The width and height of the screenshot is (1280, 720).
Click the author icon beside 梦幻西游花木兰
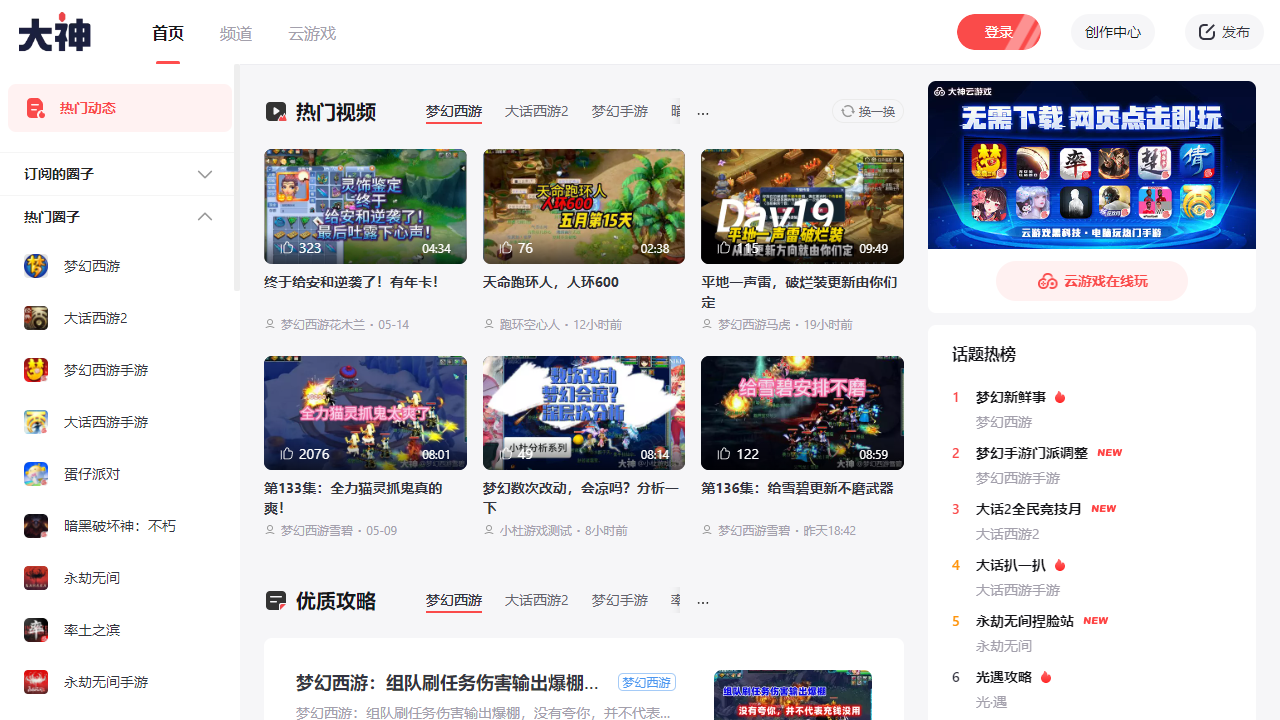[x=270, y=325]
